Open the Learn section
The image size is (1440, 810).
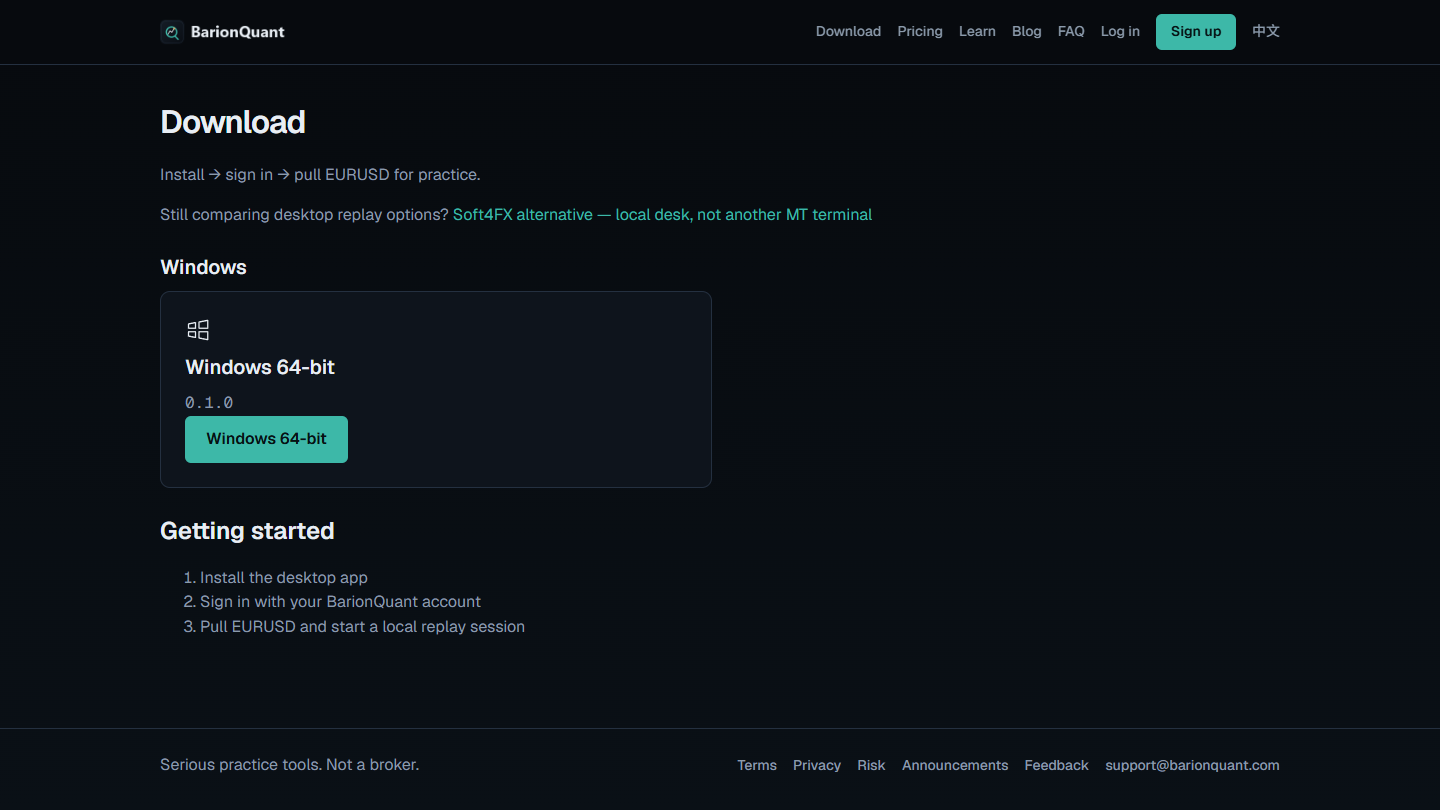coord(977,31)
